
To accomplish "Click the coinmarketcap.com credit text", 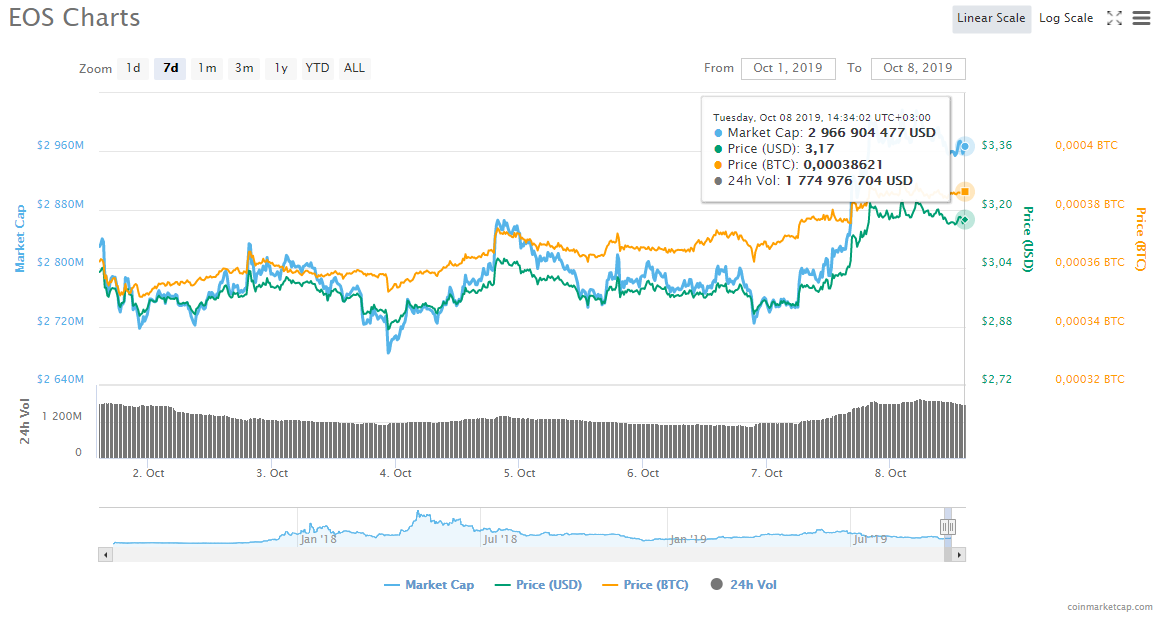I will pos(1110,607).
